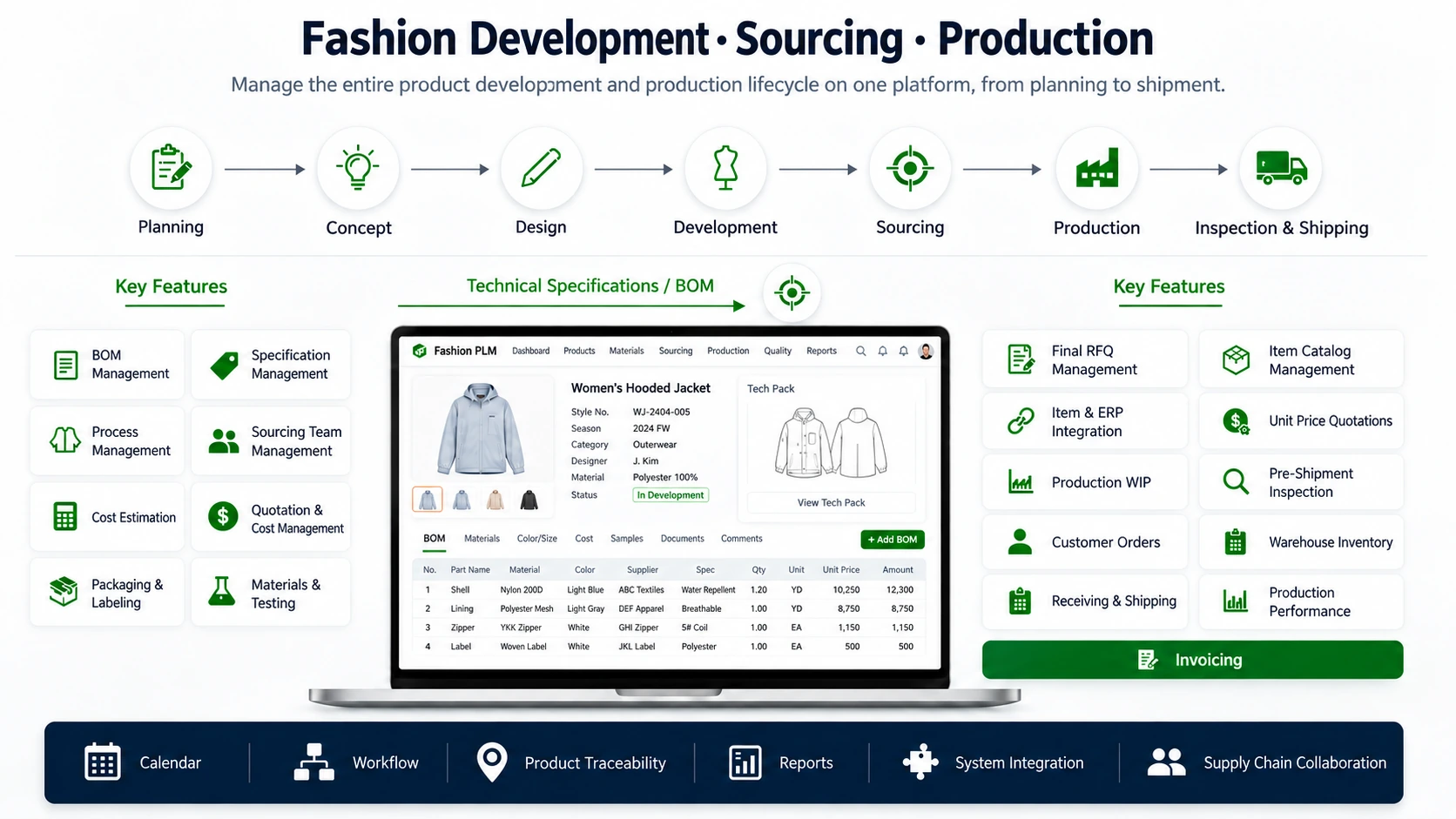Click the Workflow diagram icon
Viewport: 1456px width, 819px height.
[314, 762]
